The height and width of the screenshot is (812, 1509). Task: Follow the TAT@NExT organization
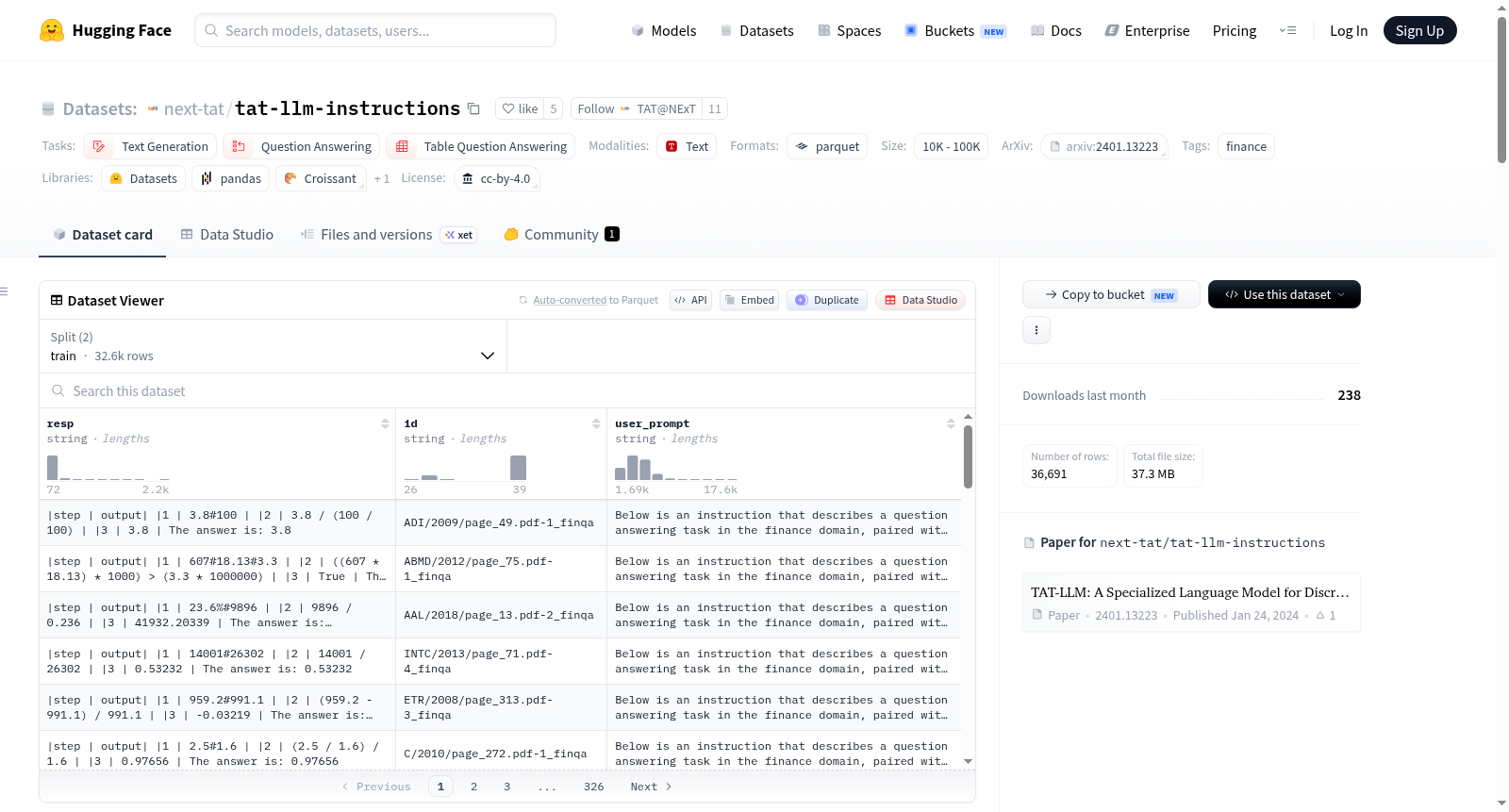click(x=636, y=108)
